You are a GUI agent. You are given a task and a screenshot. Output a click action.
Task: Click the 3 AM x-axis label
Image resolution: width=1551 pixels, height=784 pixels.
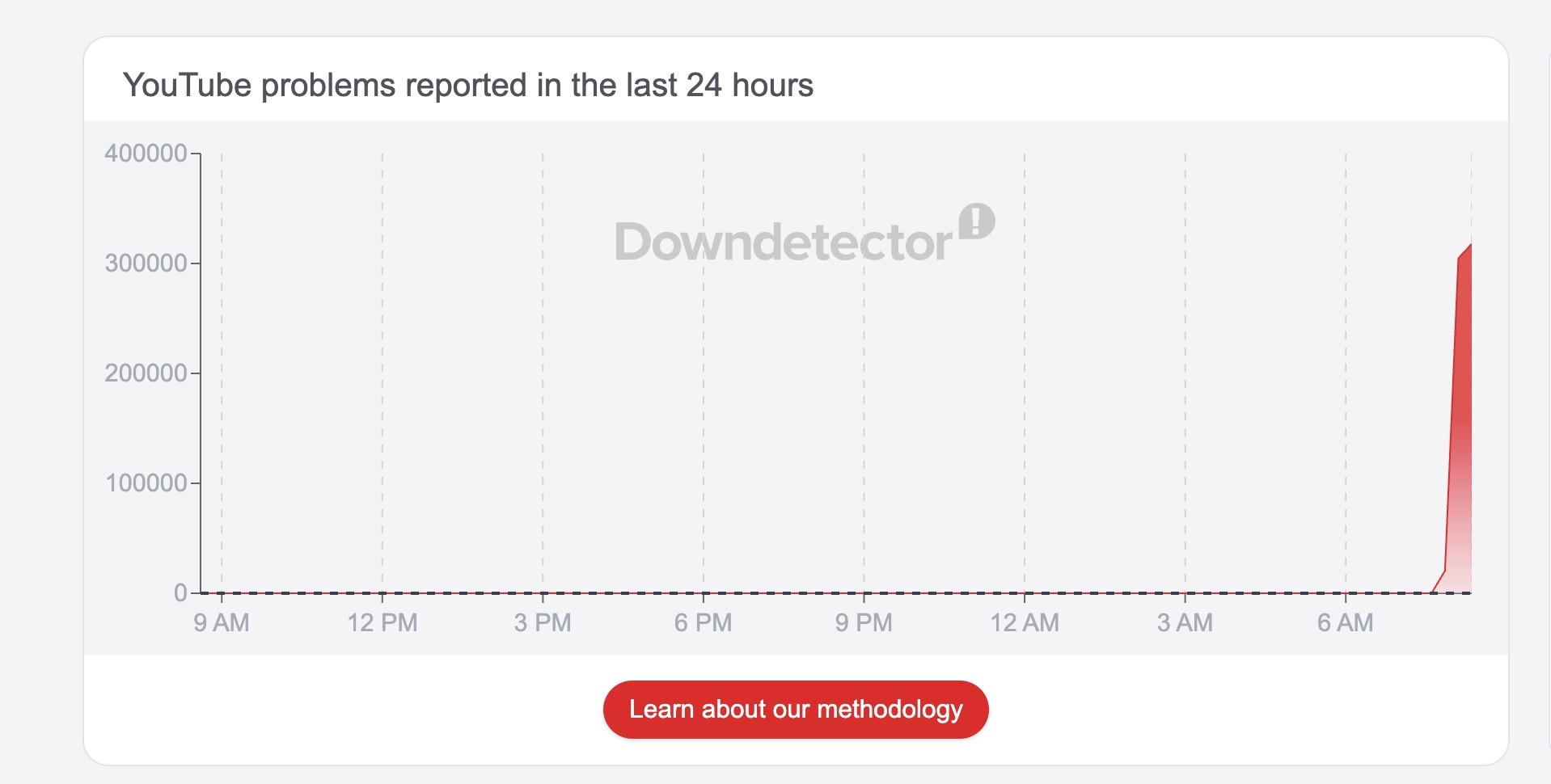point(1185,622)
